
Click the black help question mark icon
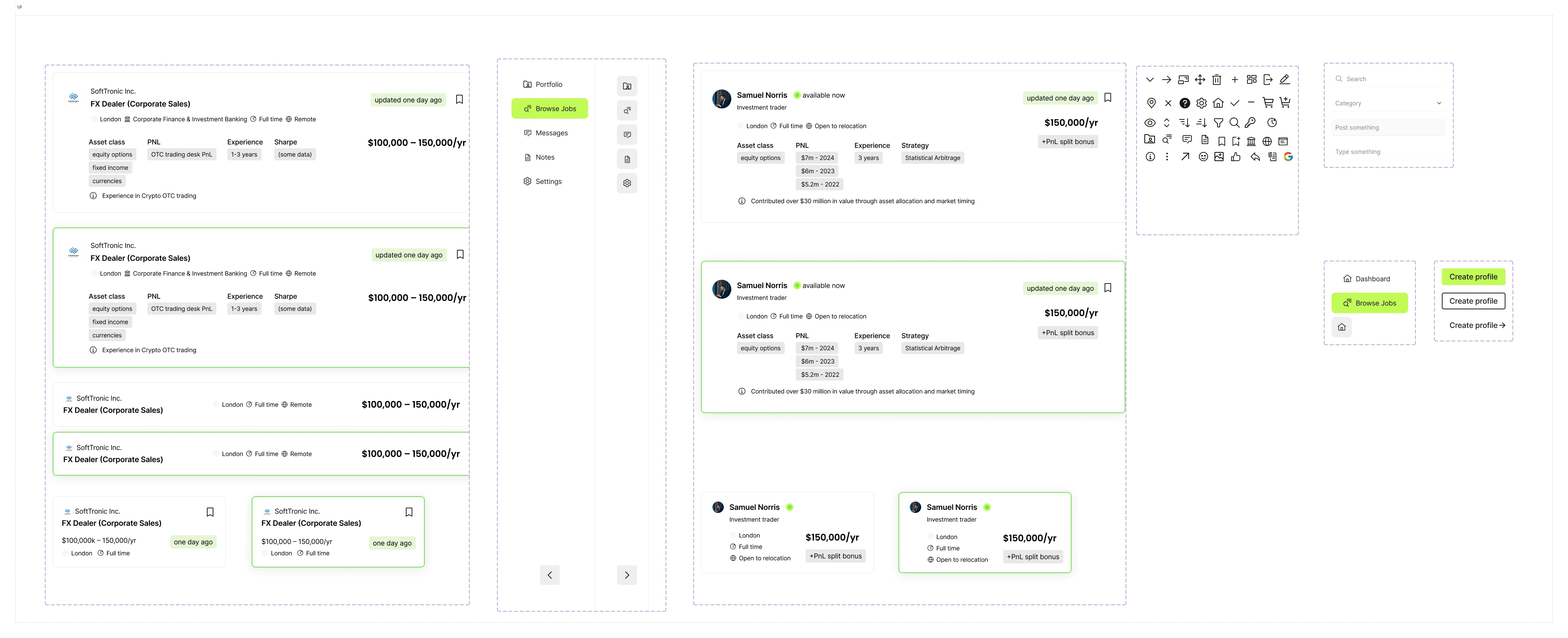point(1185,103)
